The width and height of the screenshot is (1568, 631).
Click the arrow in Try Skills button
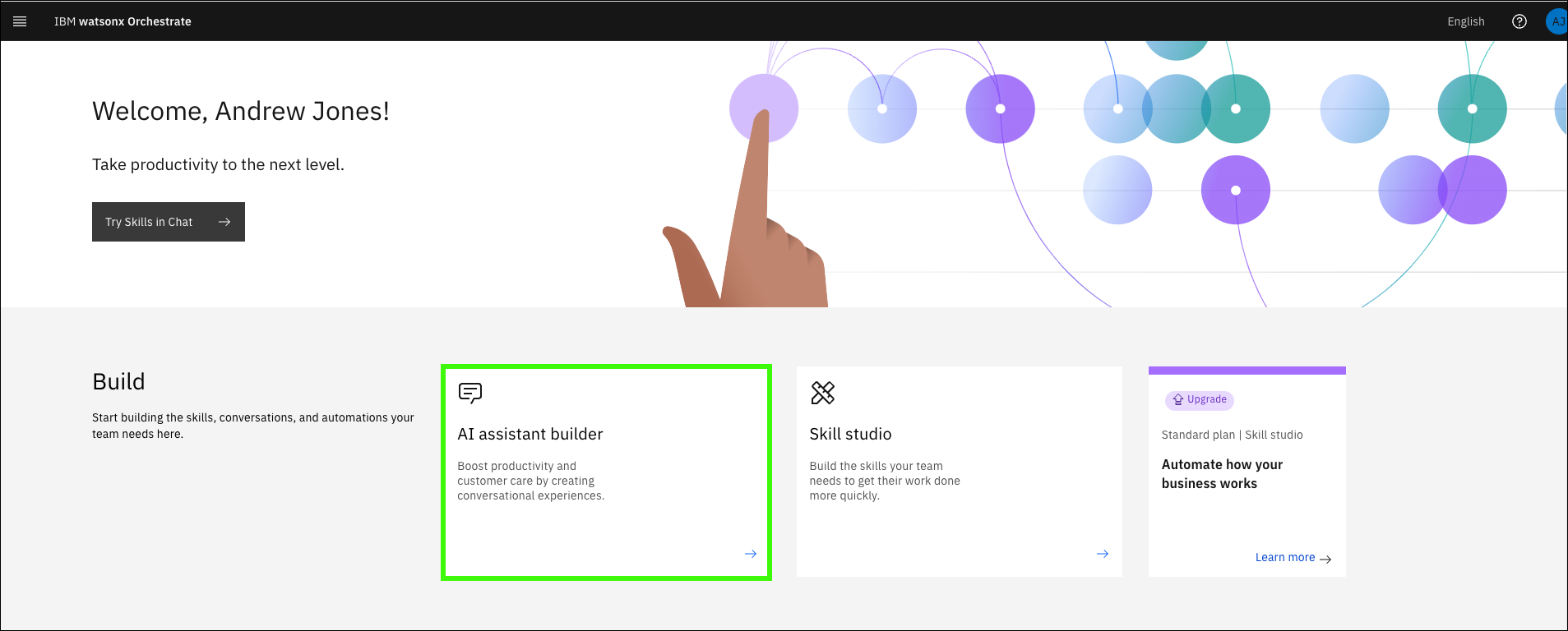224,222
